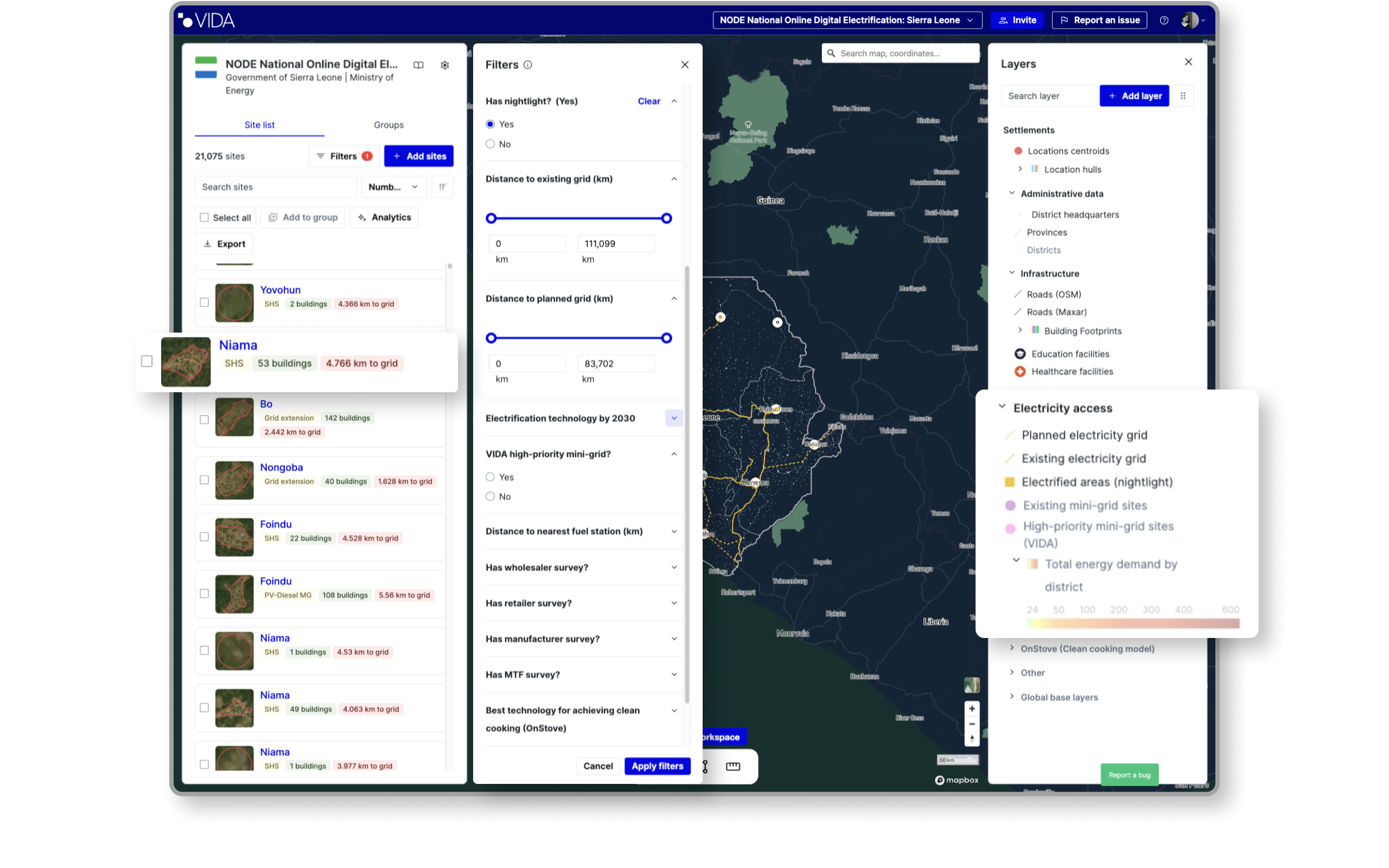The height and width of the screenshot is (868, 1389).
Task: Zoom in the map with plus icon
Action: point(972,709)
